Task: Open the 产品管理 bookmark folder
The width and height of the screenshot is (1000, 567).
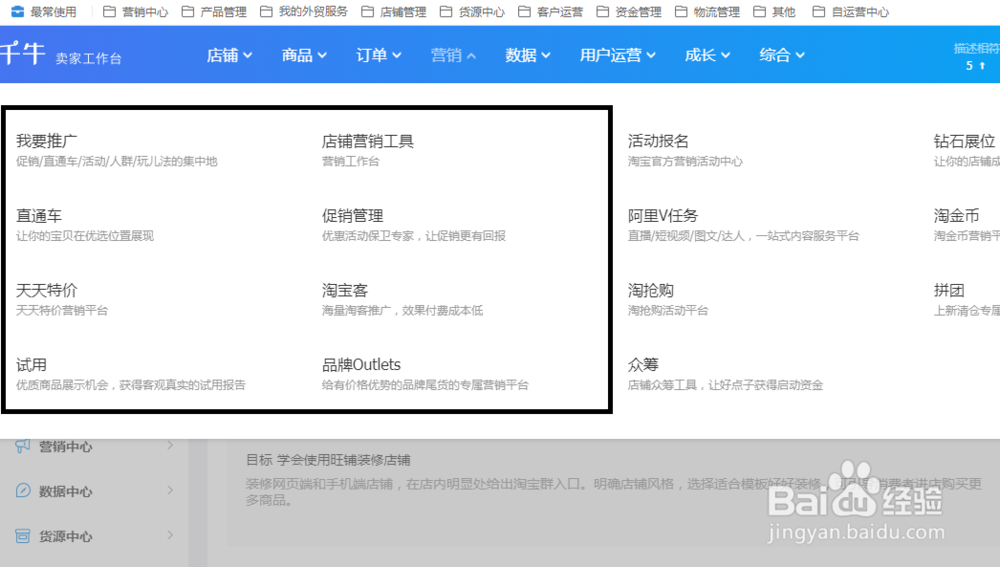Action: coord(214,11)
